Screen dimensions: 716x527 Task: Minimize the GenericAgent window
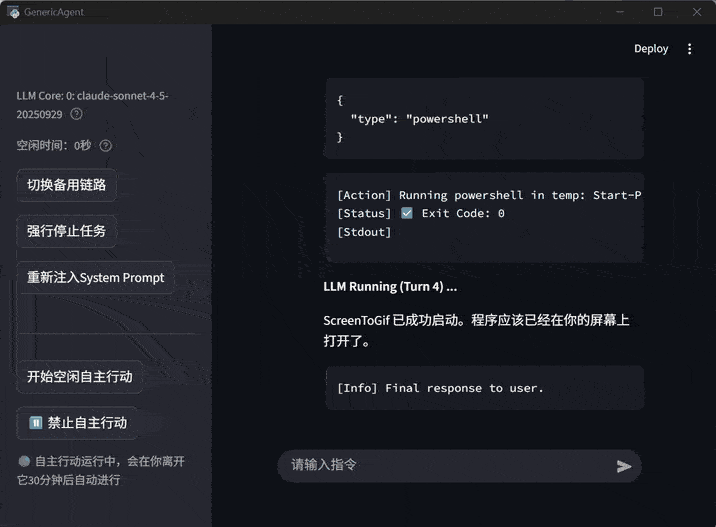tap(620, 12)
